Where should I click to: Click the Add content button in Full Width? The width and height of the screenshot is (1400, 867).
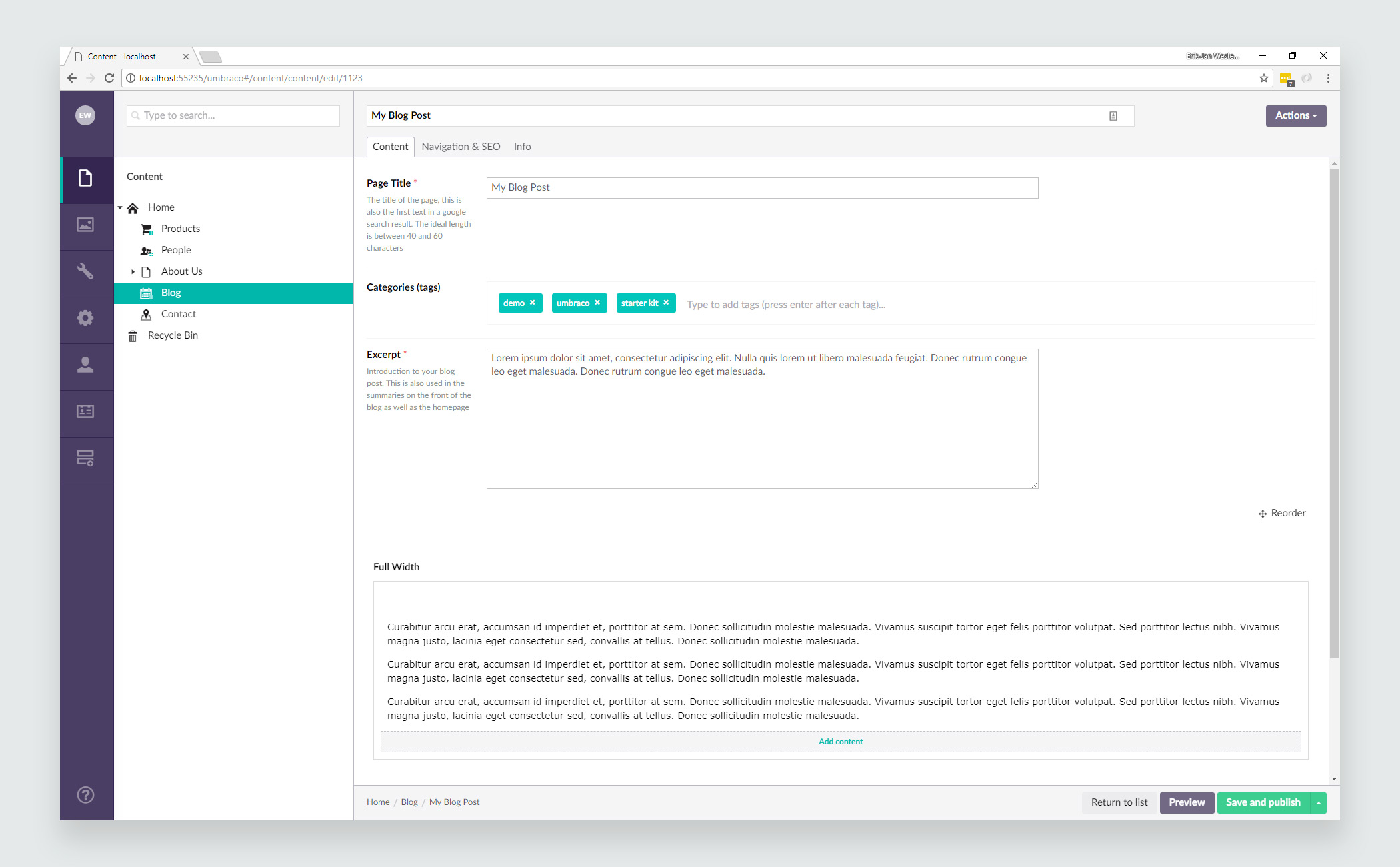pyautogui.click(x=840, y=741)
